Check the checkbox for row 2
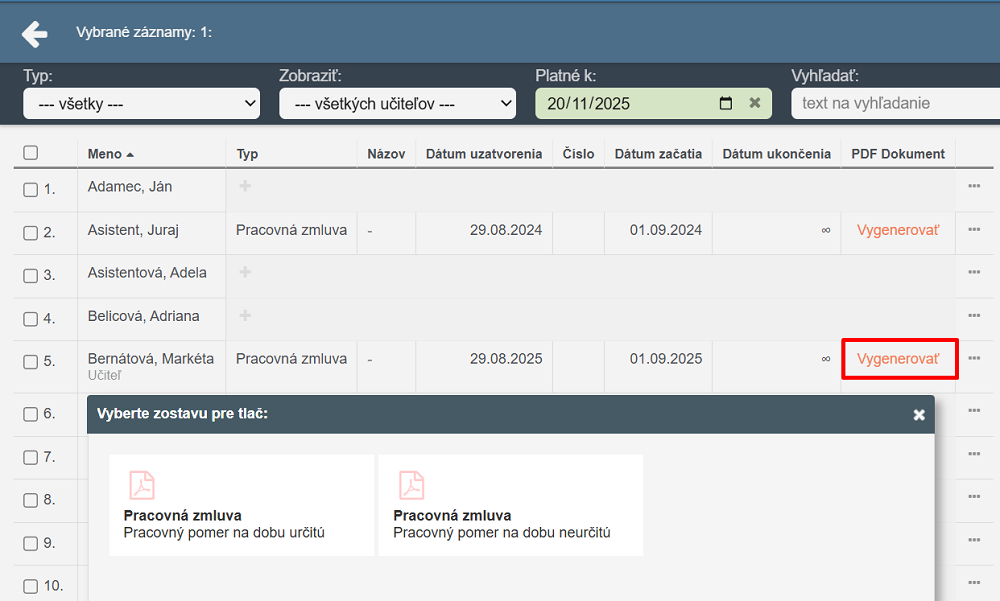1000x601 pixels. coord(31,232)
